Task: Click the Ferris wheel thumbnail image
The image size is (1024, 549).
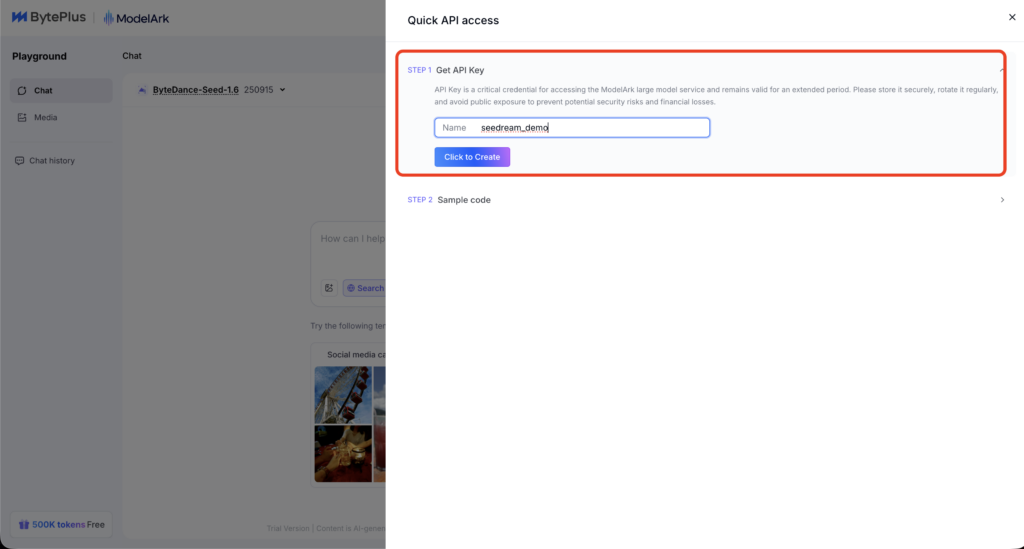Action: point(342,394)
